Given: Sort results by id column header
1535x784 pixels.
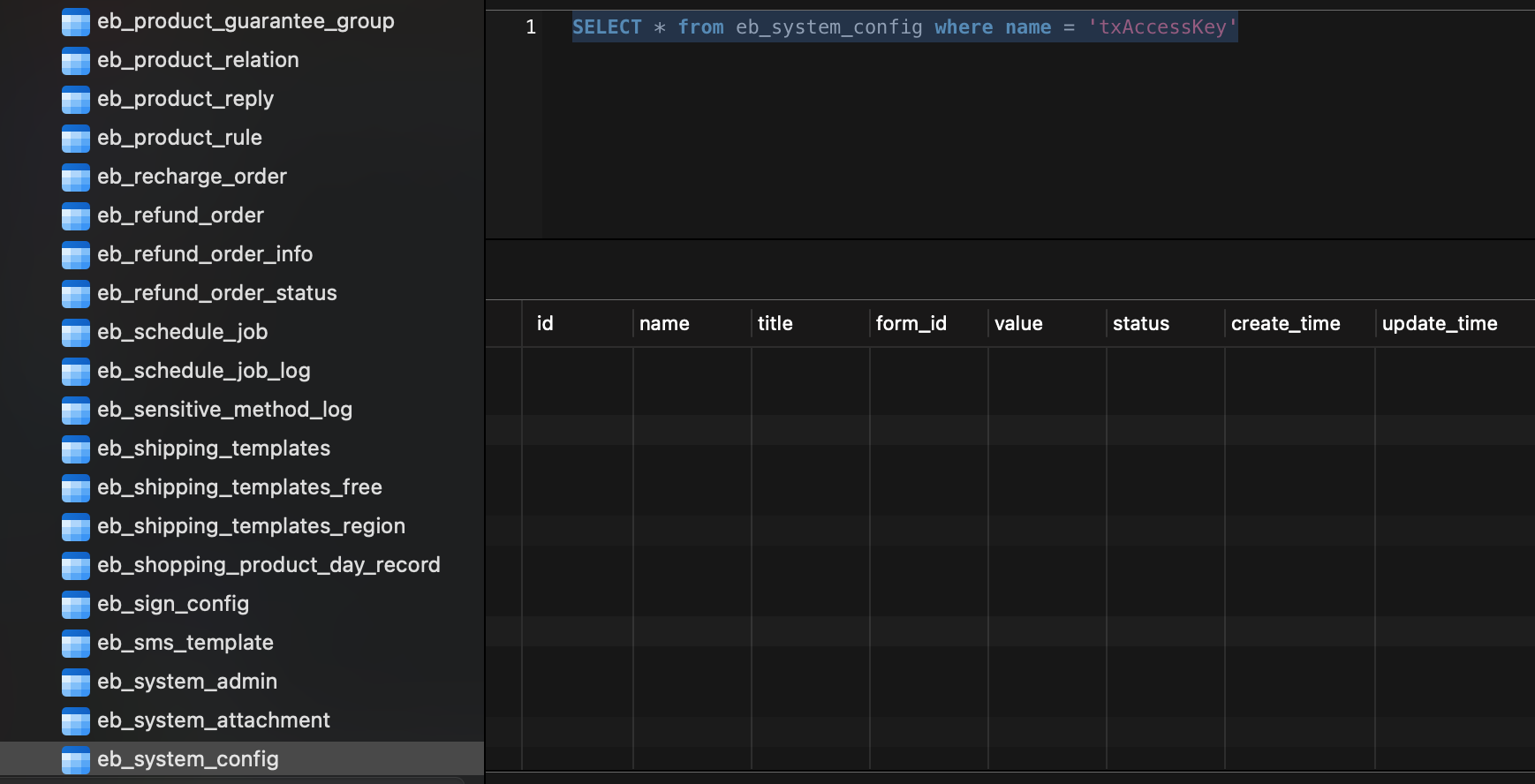Looking at the screenshot, I should pos(545,324).
